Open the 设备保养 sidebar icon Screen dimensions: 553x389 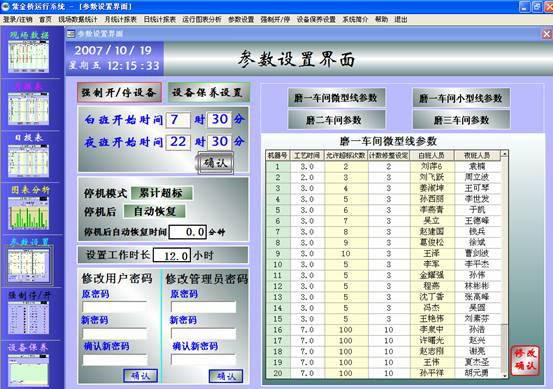pyautogui.click(x=29, y=370)
